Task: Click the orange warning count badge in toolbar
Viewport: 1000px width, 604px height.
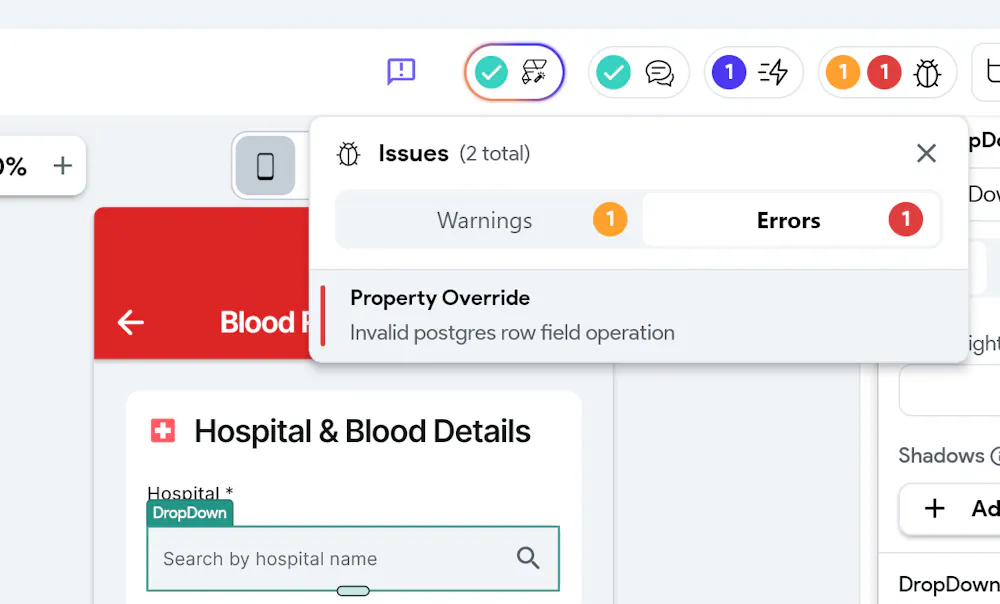Action: 842,72
